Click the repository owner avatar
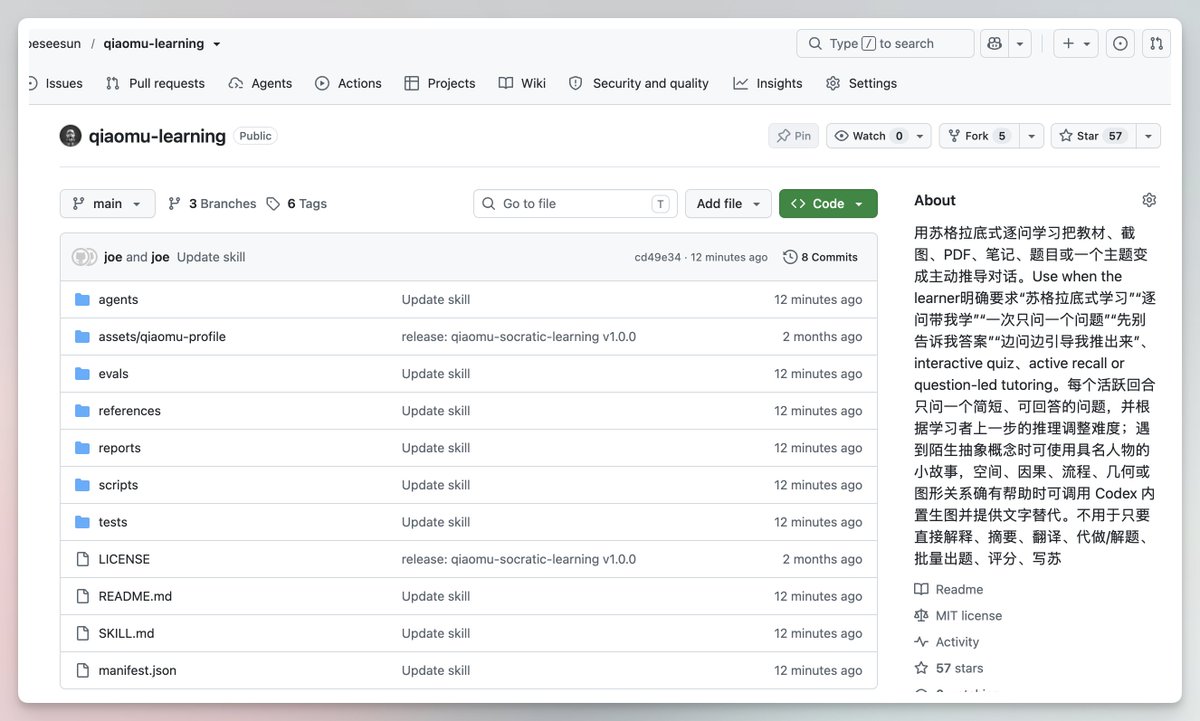The height and width of the screenshot is (721, 1200). point(70,136)
